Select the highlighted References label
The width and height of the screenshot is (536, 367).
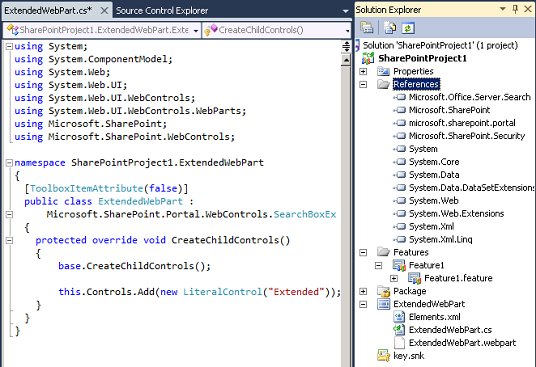[416, 84]
